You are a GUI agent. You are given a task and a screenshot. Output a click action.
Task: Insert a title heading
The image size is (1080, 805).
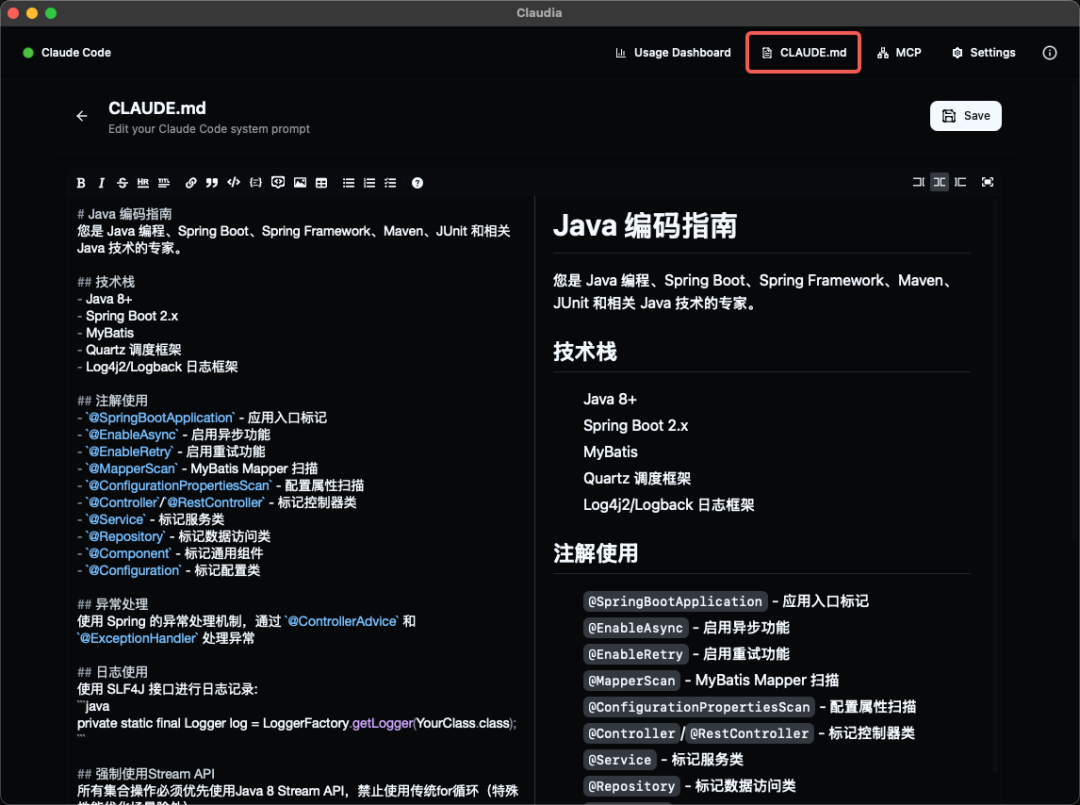164,182
